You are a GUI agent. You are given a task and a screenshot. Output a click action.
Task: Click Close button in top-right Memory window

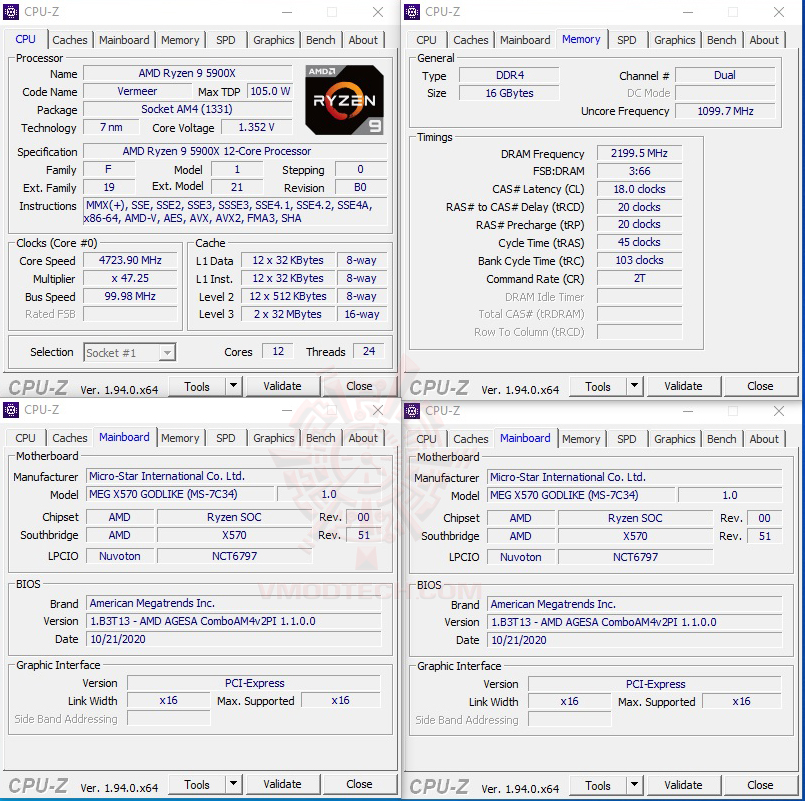(760, 386)
